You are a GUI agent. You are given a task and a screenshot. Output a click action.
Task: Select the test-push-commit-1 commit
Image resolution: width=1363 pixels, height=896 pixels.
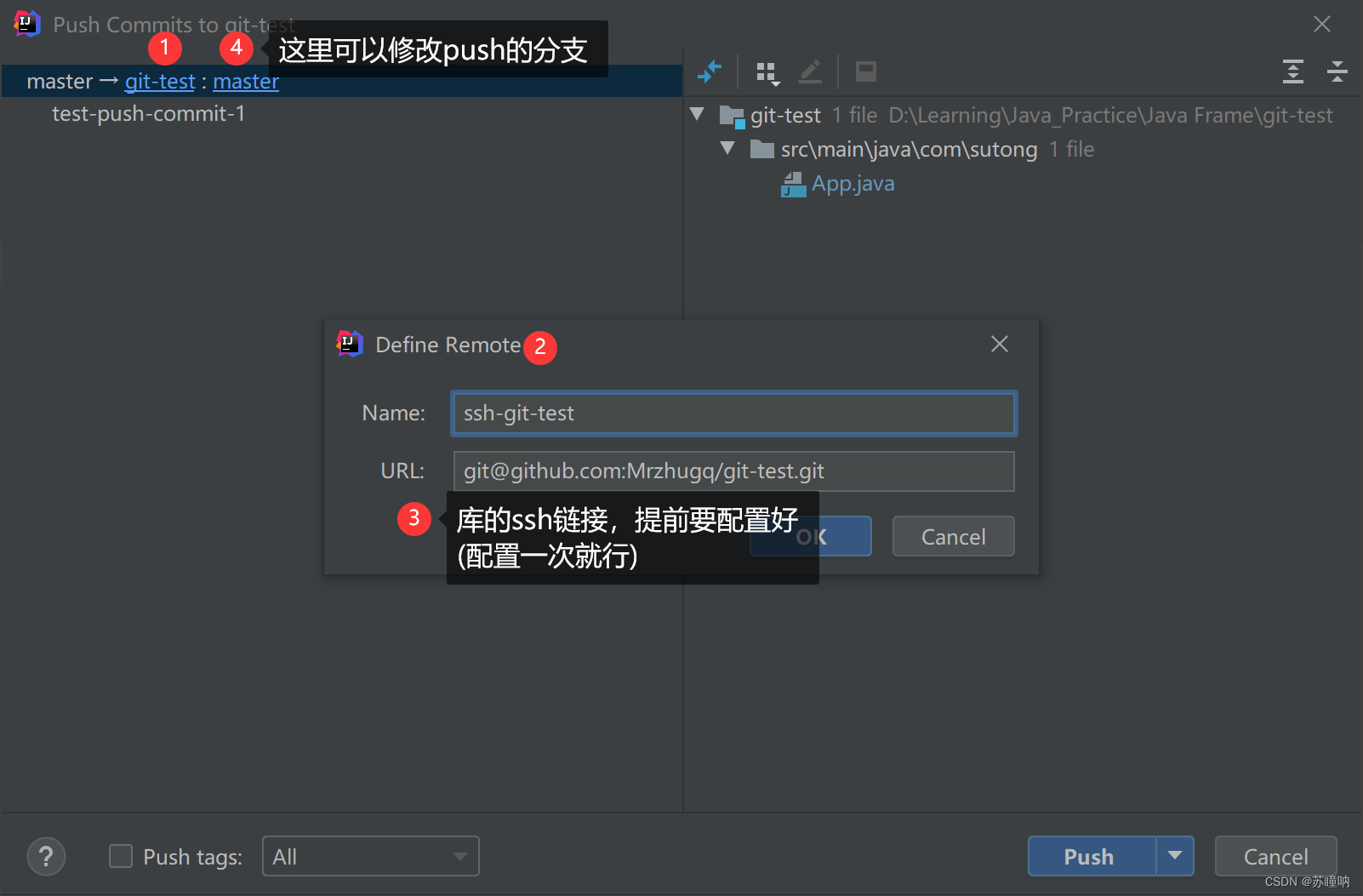(x=148, y=114)
